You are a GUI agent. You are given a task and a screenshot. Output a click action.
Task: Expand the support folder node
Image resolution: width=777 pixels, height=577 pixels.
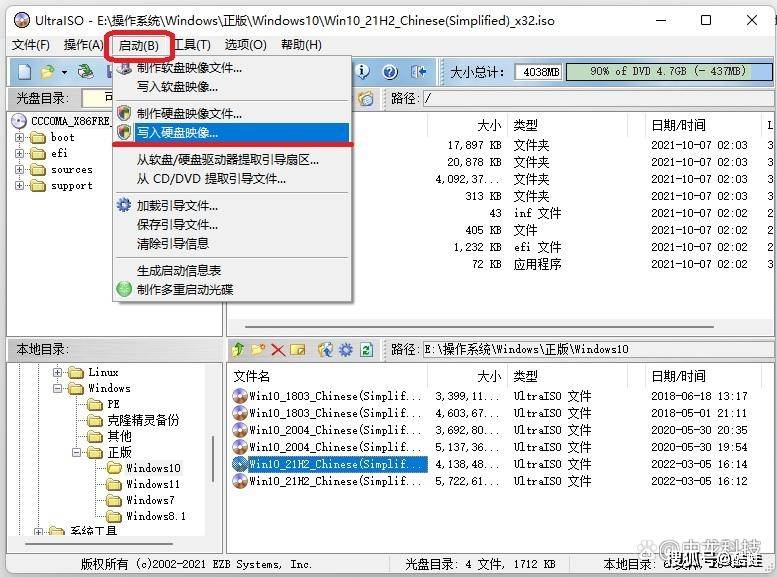19,185
